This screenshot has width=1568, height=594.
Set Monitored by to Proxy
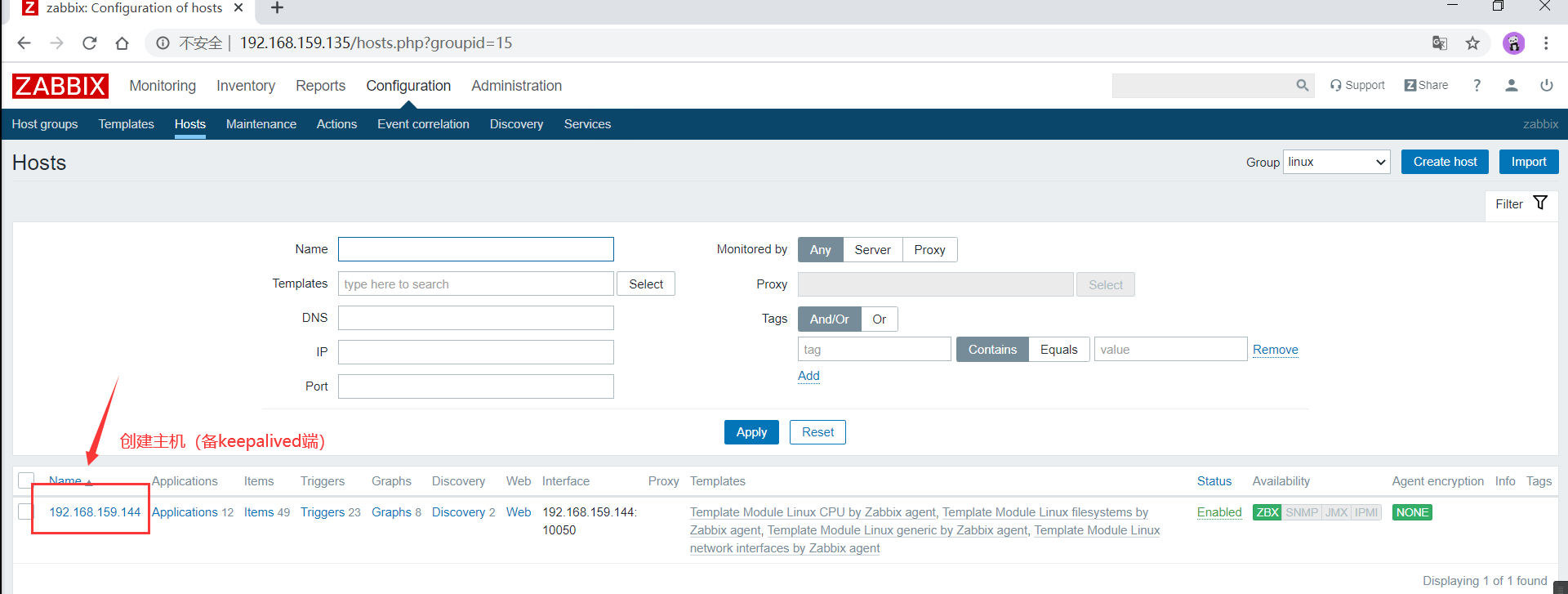[x=929, y=250]
